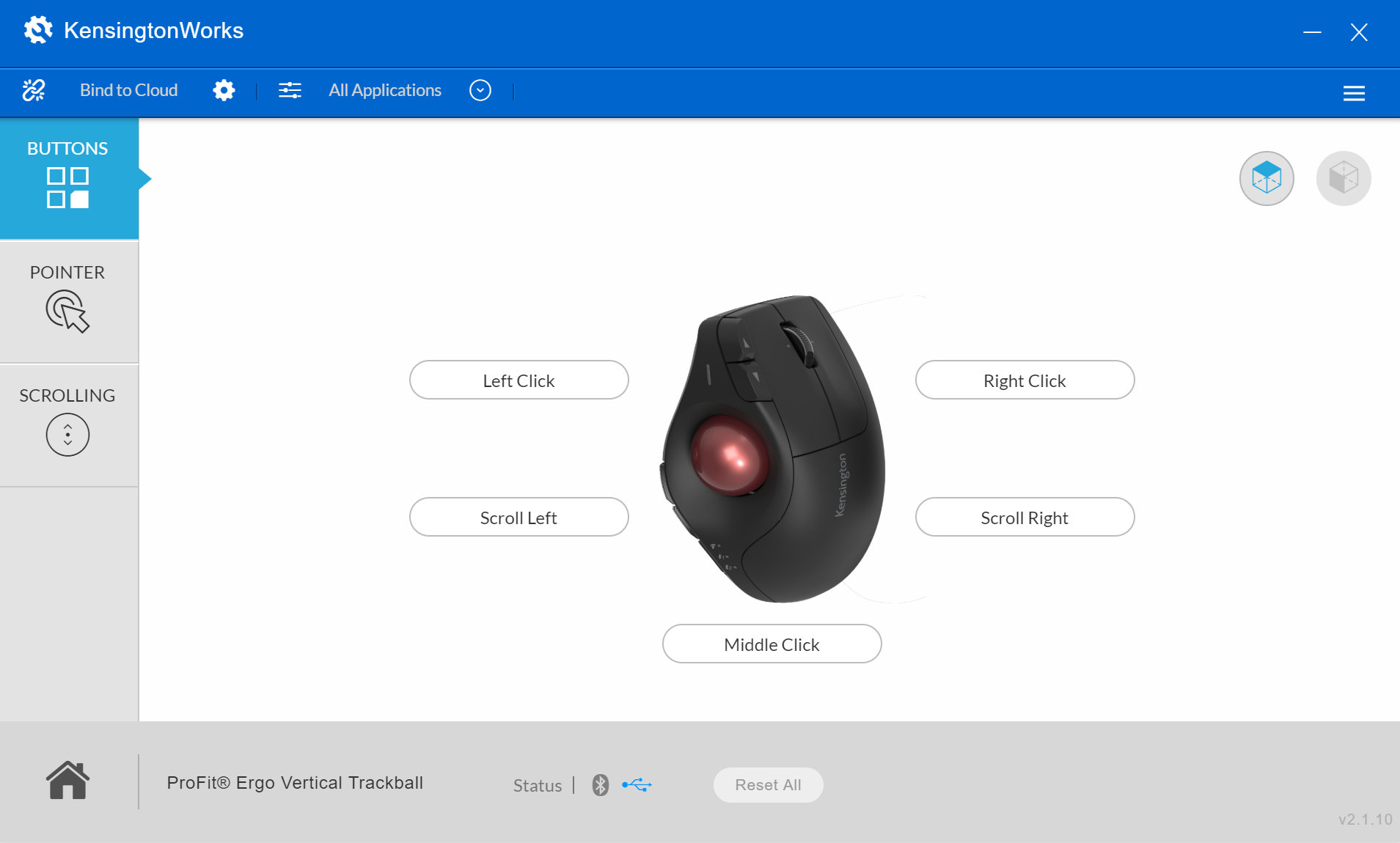The image size is (1400, 843).
Task: Switch to the SCROLLING tab
Action: pos(69,424)
